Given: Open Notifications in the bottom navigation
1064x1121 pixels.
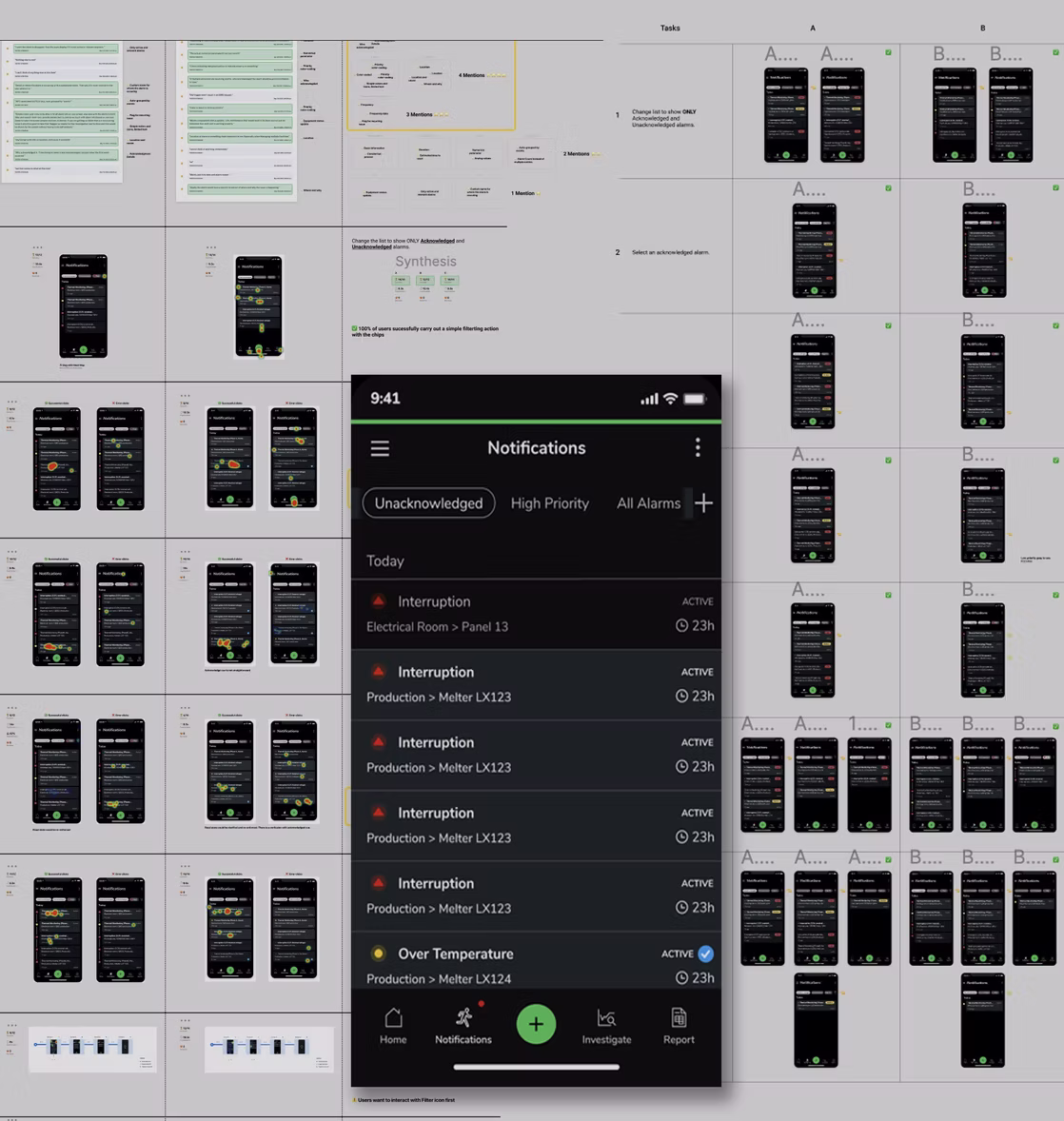Looking at the screenshot, I should pyautogui.click(x=463, y=1026).
